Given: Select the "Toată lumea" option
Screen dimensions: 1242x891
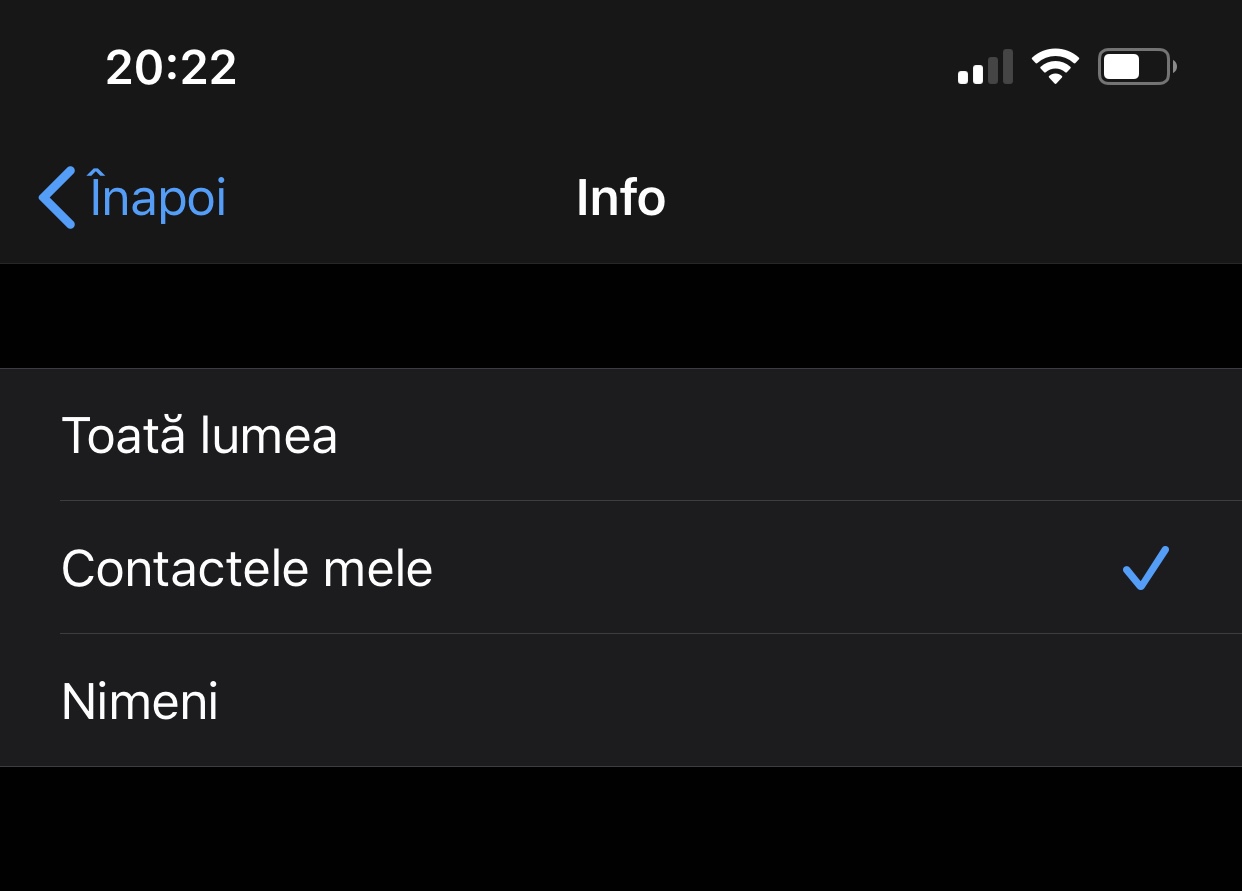Looking at the screenshot, I should (x=200, y=436).
